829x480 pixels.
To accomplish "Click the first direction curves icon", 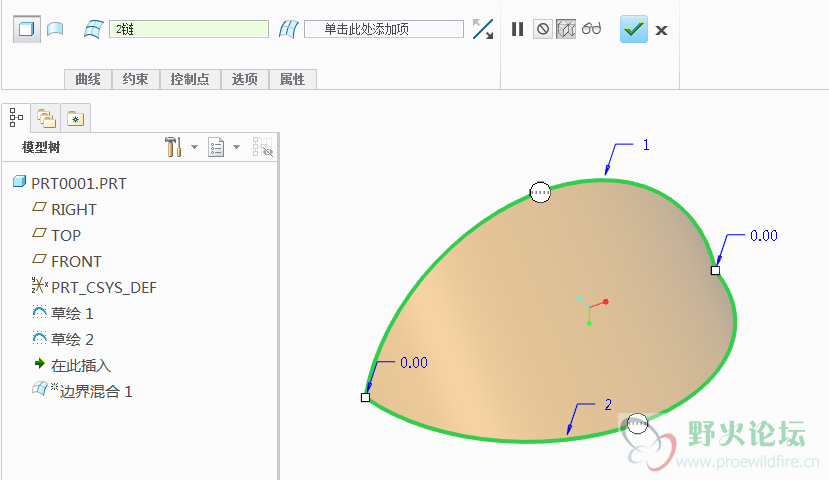I will [x=94, y=29].
